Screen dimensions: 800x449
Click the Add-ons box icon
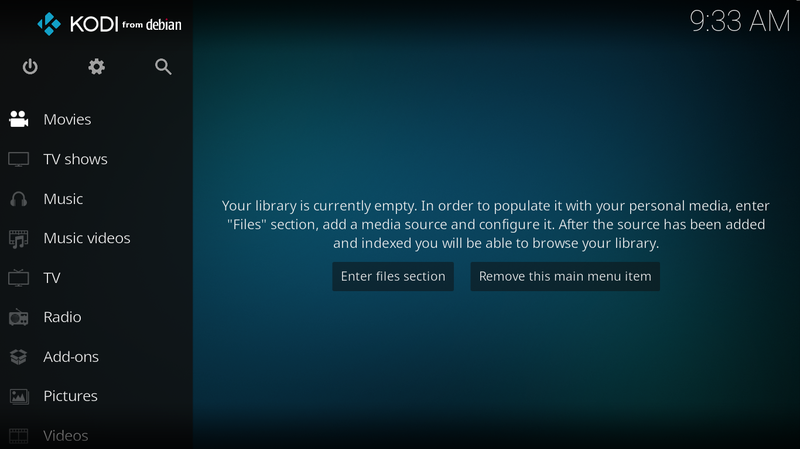click(19, 357)
